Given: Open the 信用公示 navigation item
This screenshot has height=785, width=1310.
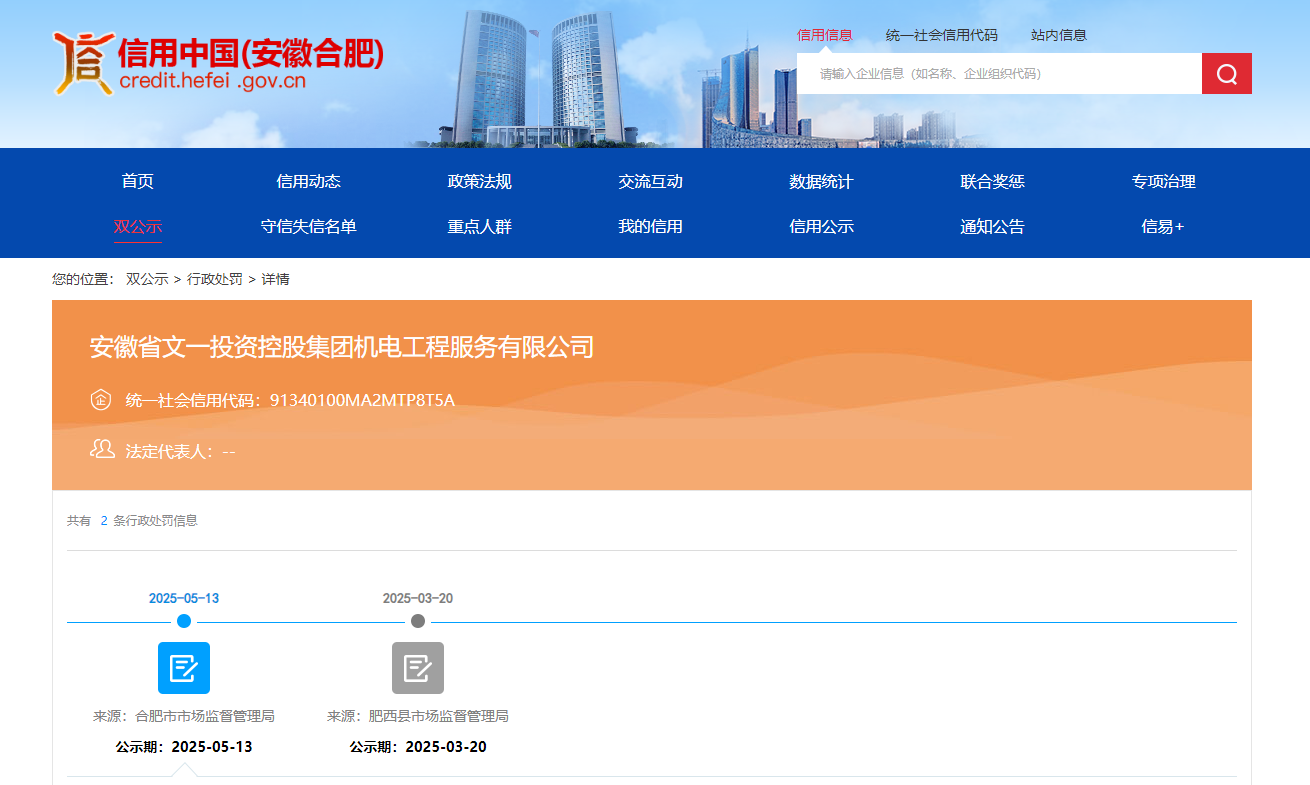Looking at the screenshot, I should (x=822, y=226).
